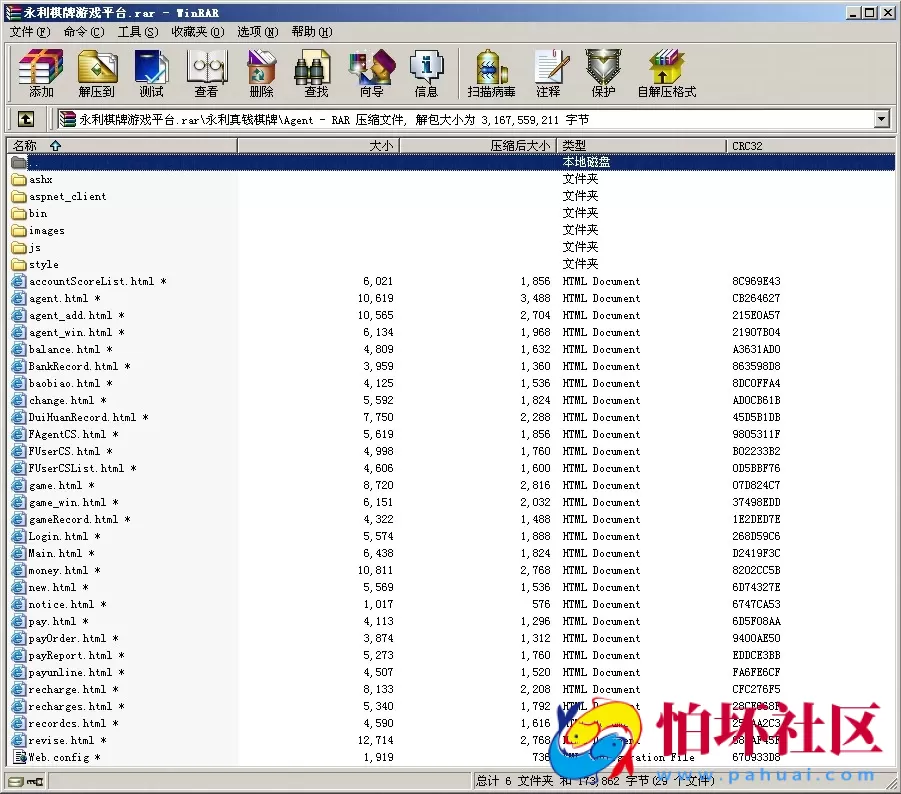Open the 查看 (View) toolbar icon
The height and width of the screenshot is (794, 901).
coord(206,73)
